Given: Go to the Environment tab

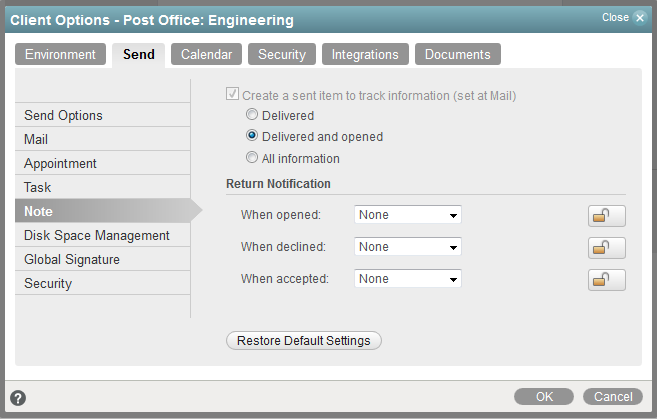Looking at the screenshot, I should (x=60, y=55).
